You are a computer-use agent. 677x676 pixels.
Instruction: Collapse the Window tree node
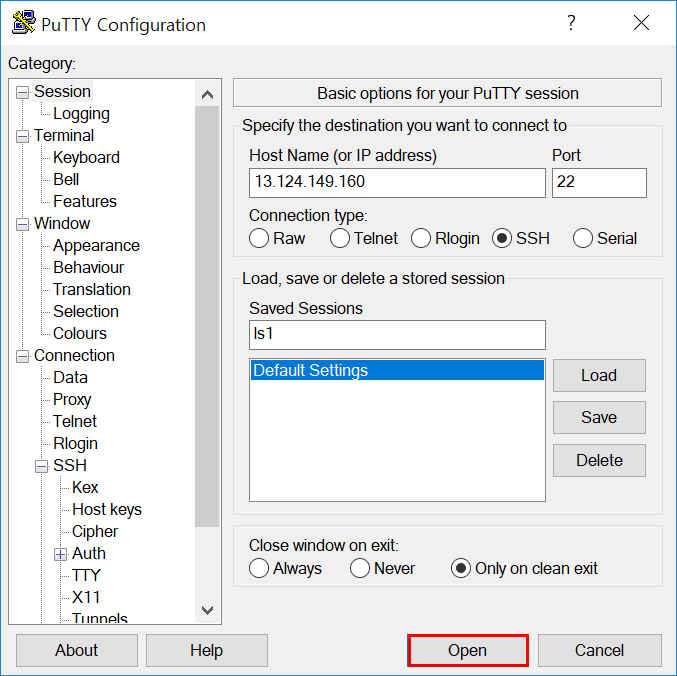(x=22, y=224)
